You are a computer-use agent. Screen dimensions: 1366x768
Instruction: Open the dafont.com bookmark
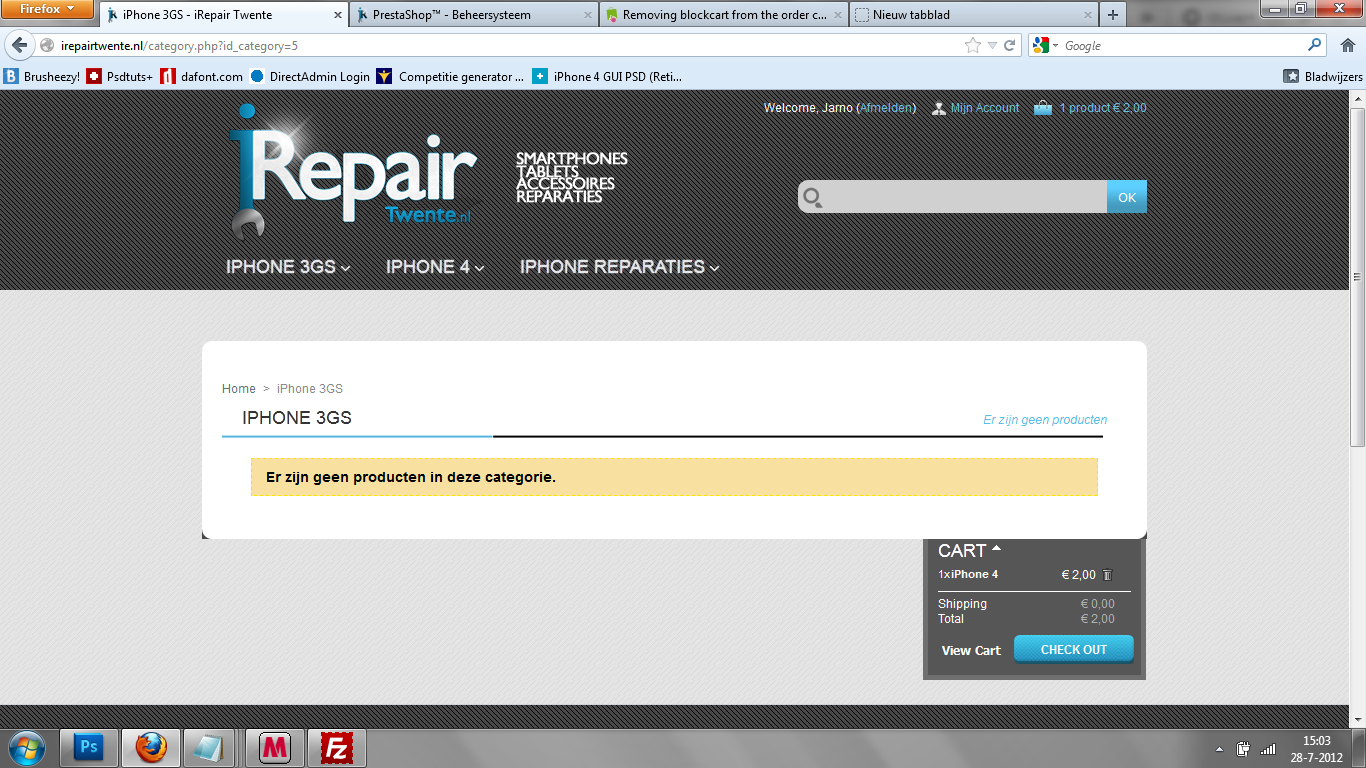point(201,76)
